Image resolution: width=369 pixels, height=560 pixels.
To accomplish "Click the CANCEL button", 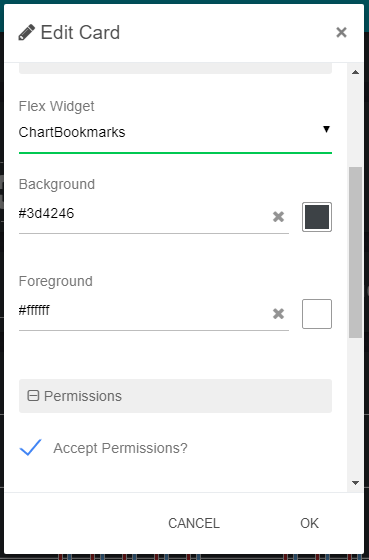I will 194,523.
